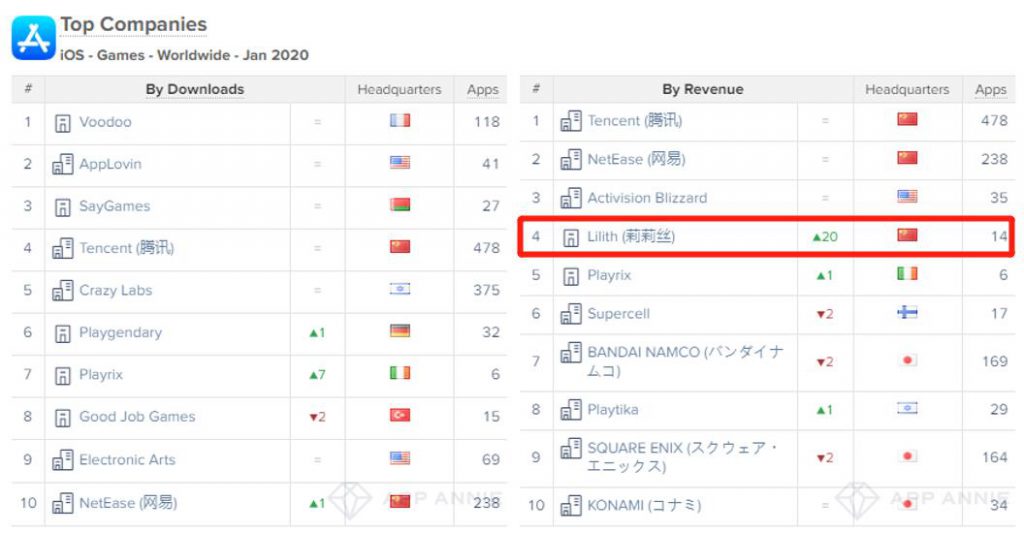
Task: Click the company icon beside Good Job Games
Action: pos(63,417)
